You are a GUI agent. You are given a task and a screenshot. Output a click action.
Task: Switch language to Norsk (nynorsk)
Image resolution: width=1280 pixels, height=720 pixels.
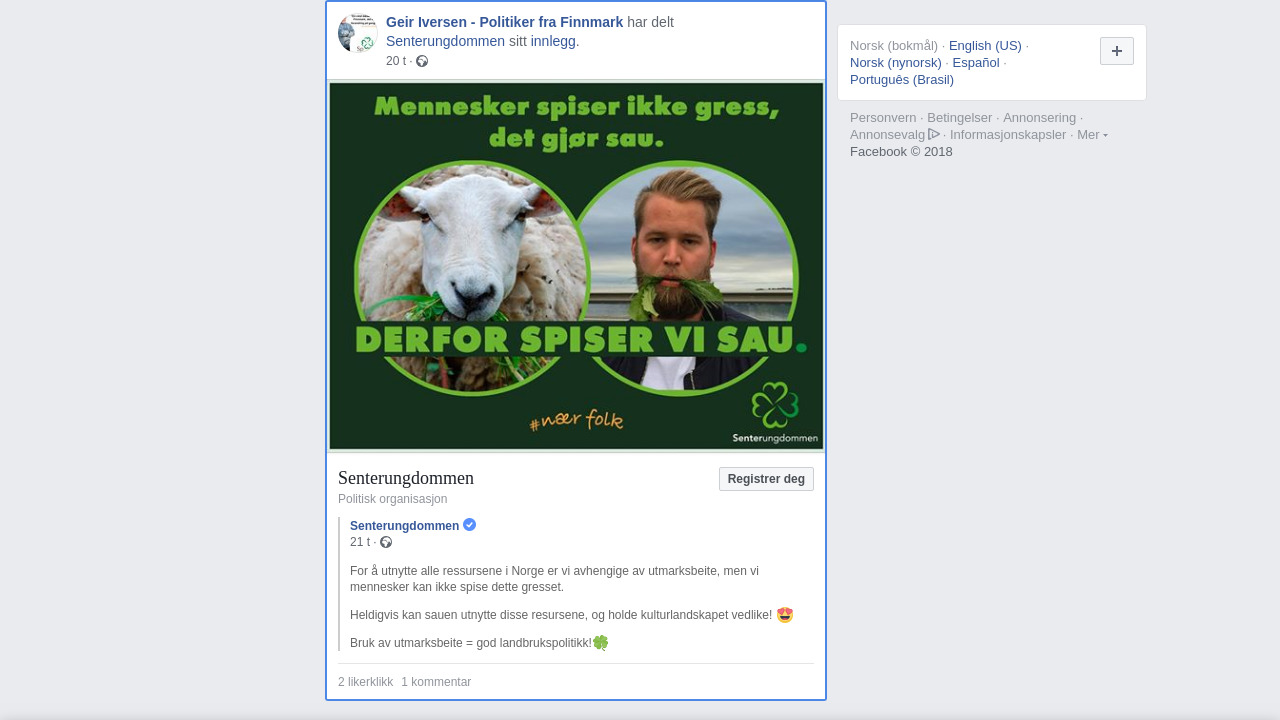pyautogui.click(x=896, y=63)
